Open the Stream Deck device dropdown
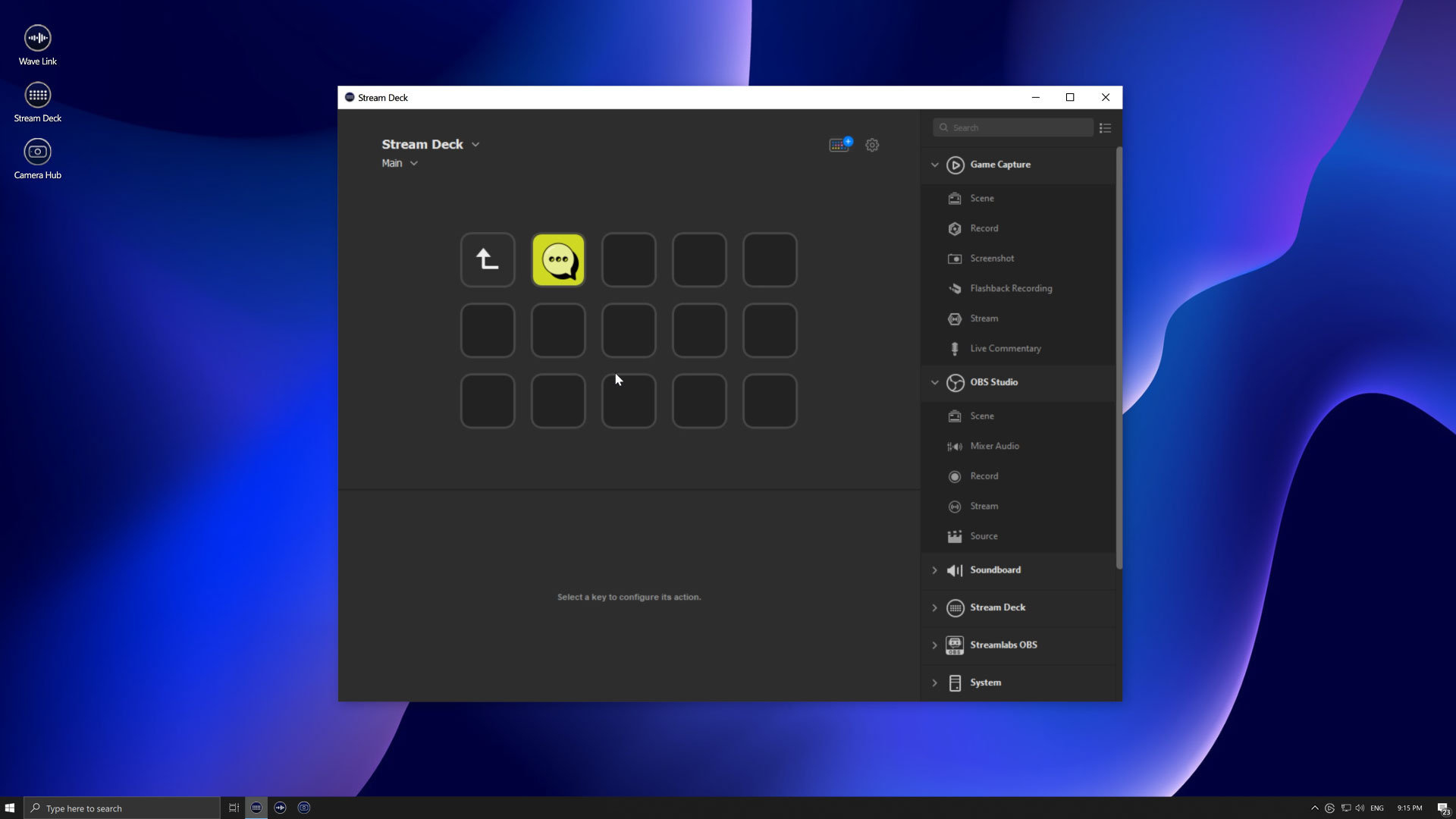The image size is (1456, 819). click(x=475, y=145)
